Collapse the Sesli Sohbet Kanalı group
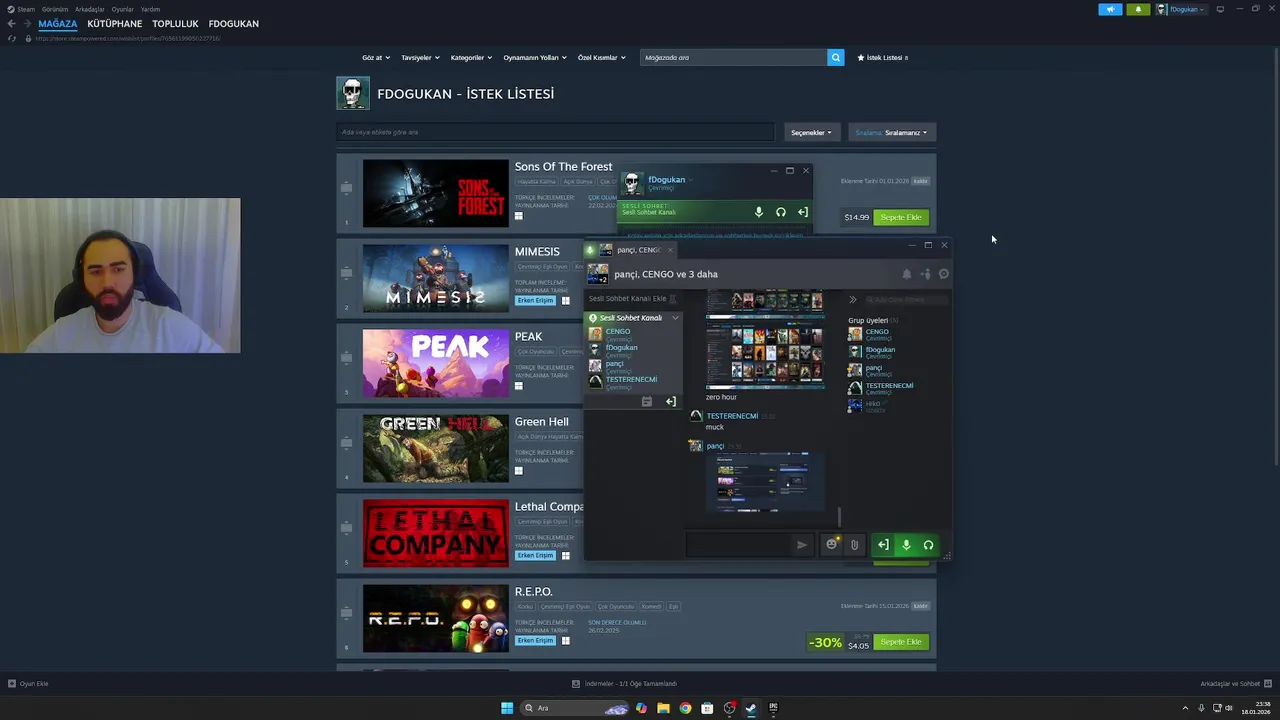 pos(675,318)
